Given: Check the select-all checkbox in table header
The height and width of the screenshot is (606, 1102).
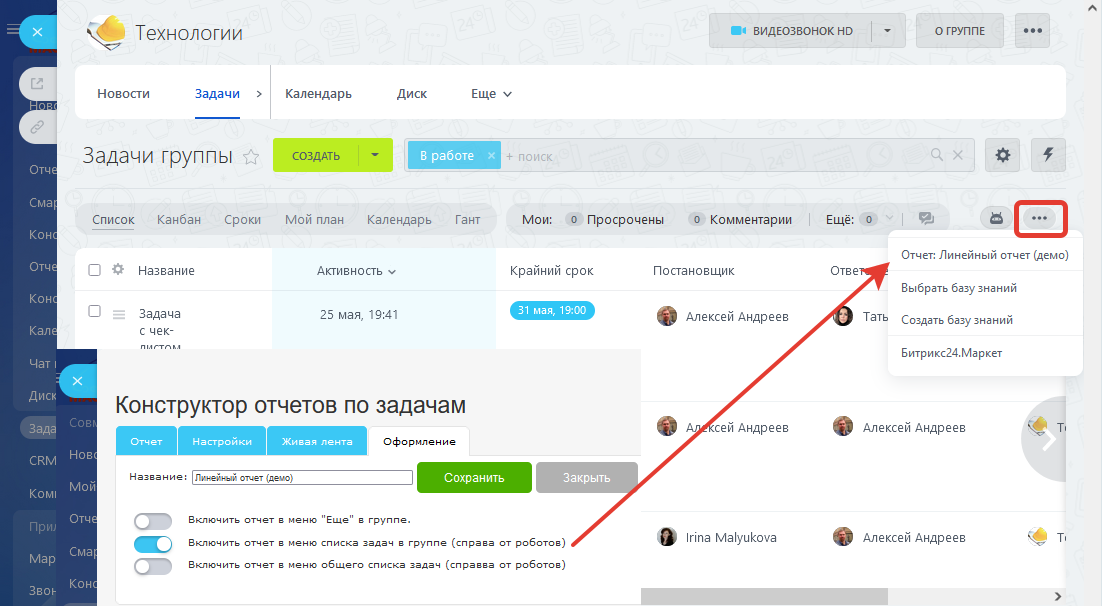Looking at the screenshot, I should click(95, 270).
